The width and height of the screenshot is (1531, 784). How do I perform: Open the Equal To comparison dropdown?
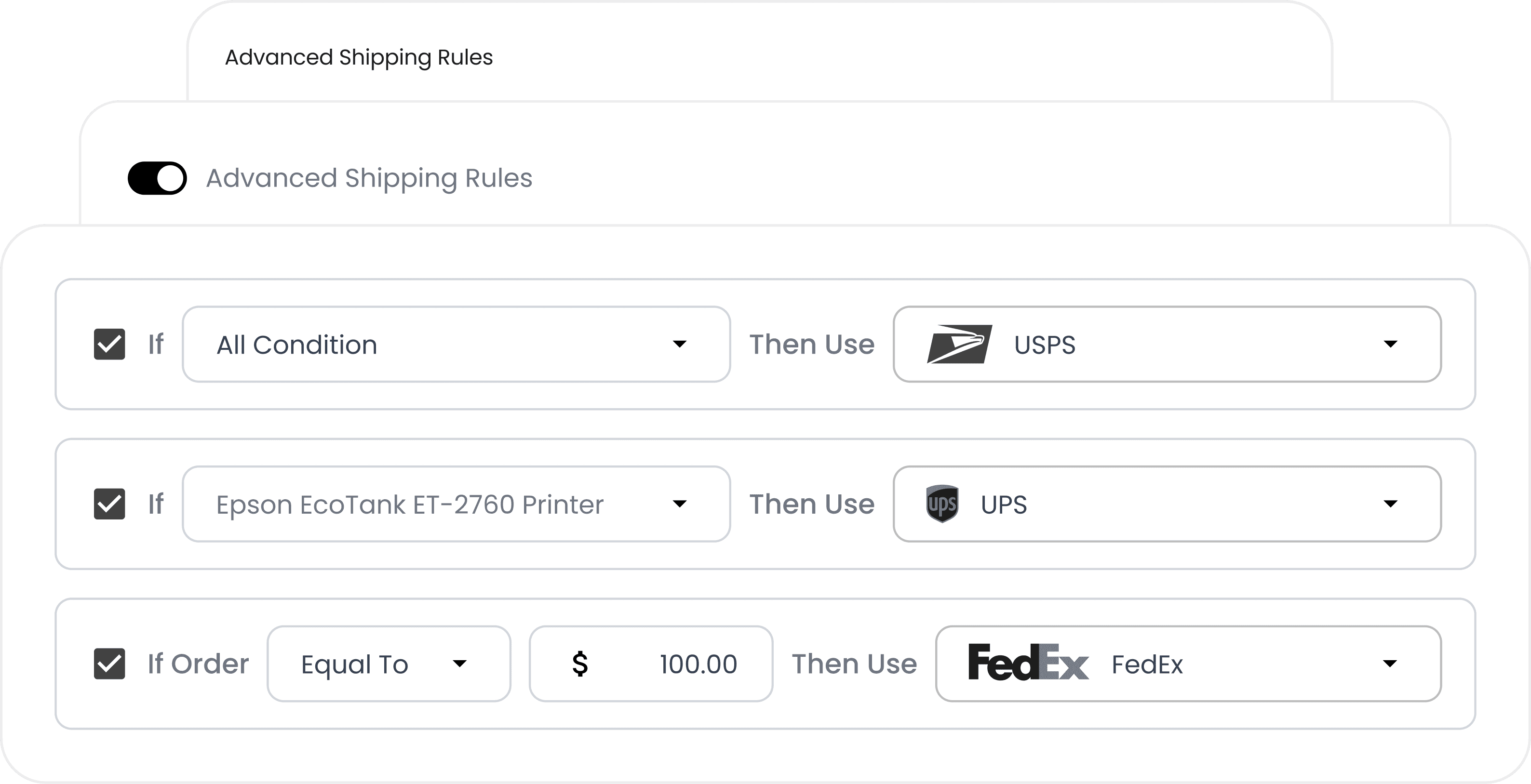click(x=389, y=664)
